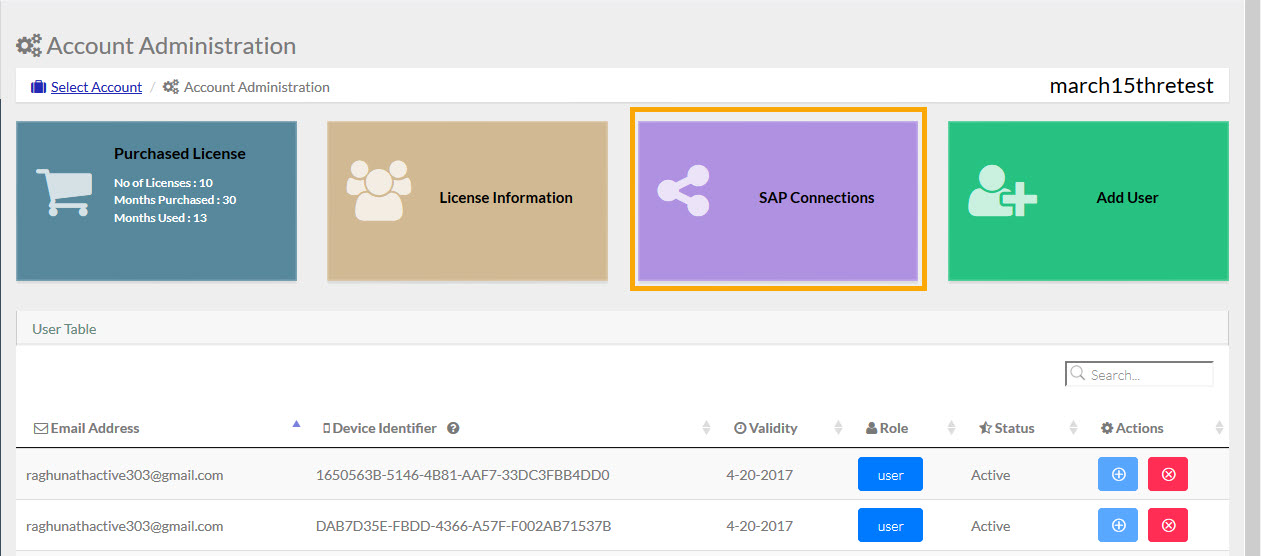Sort table by Role column header
Viewport: 1261px width, 556px height.
pos(893,428)
